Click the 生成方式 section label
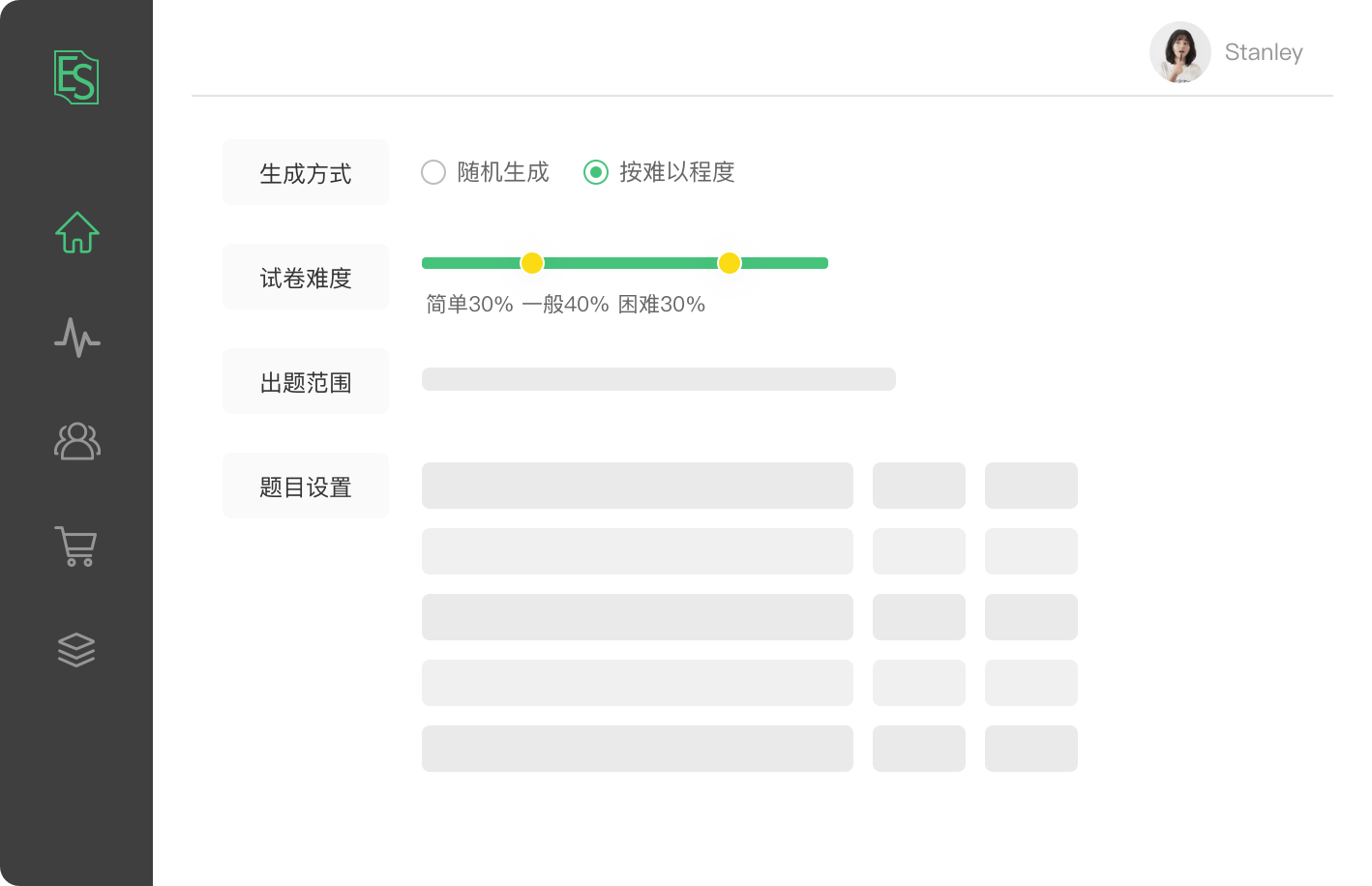1372x886 pixels. (306, 172)
